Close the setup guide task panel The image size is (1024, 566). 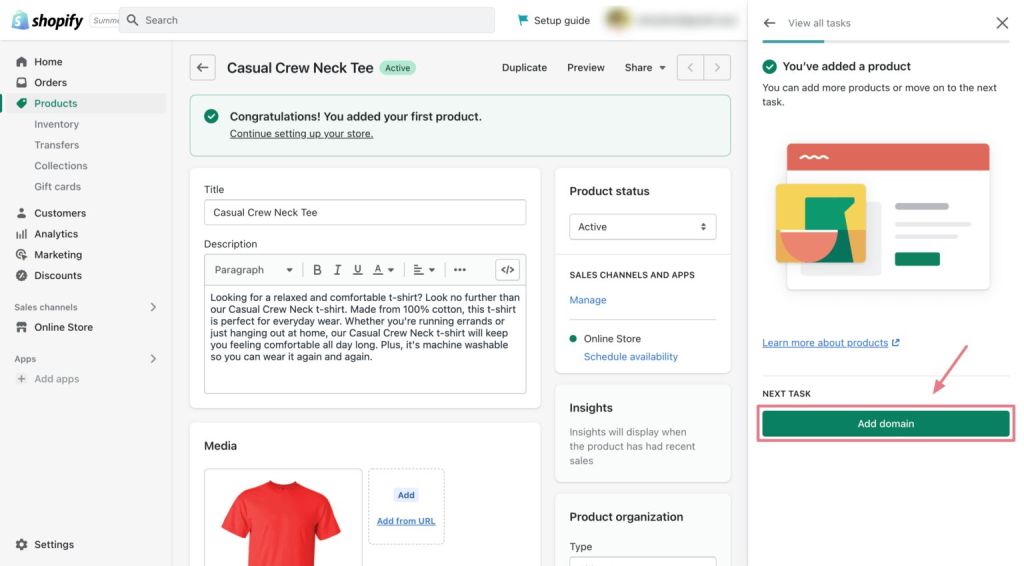click(1002, 23)
